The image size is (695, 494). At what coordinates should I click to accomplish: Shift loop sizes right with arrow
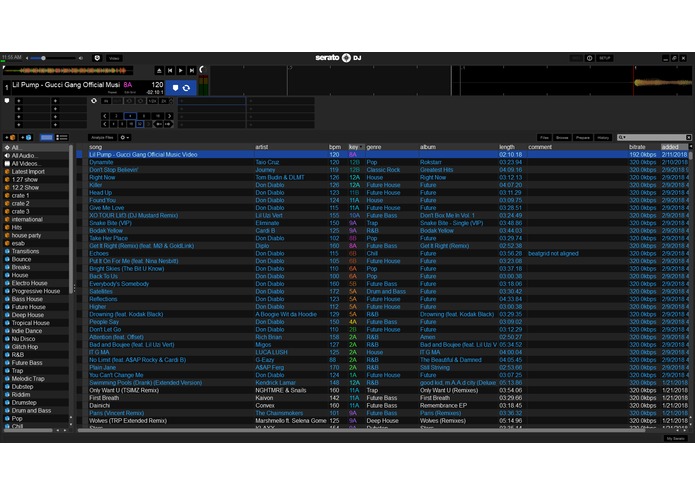pyautogui.click(x=169, y=116)
